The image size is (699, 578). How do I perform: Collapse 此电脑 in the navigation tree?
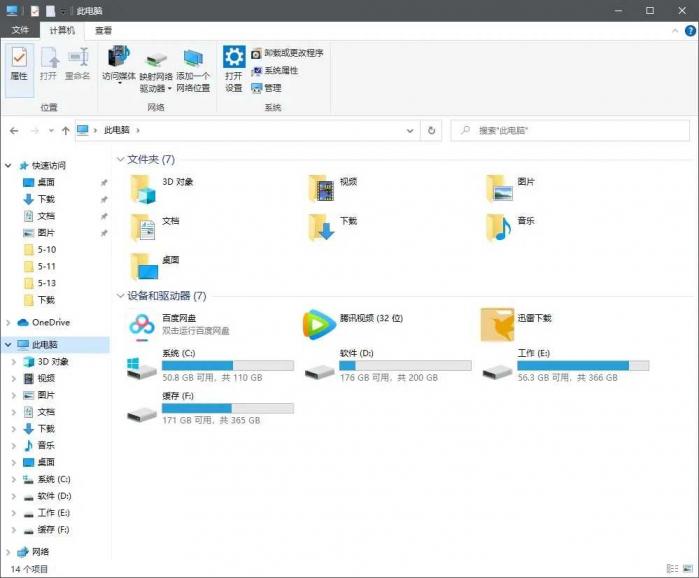click(8, 344)
